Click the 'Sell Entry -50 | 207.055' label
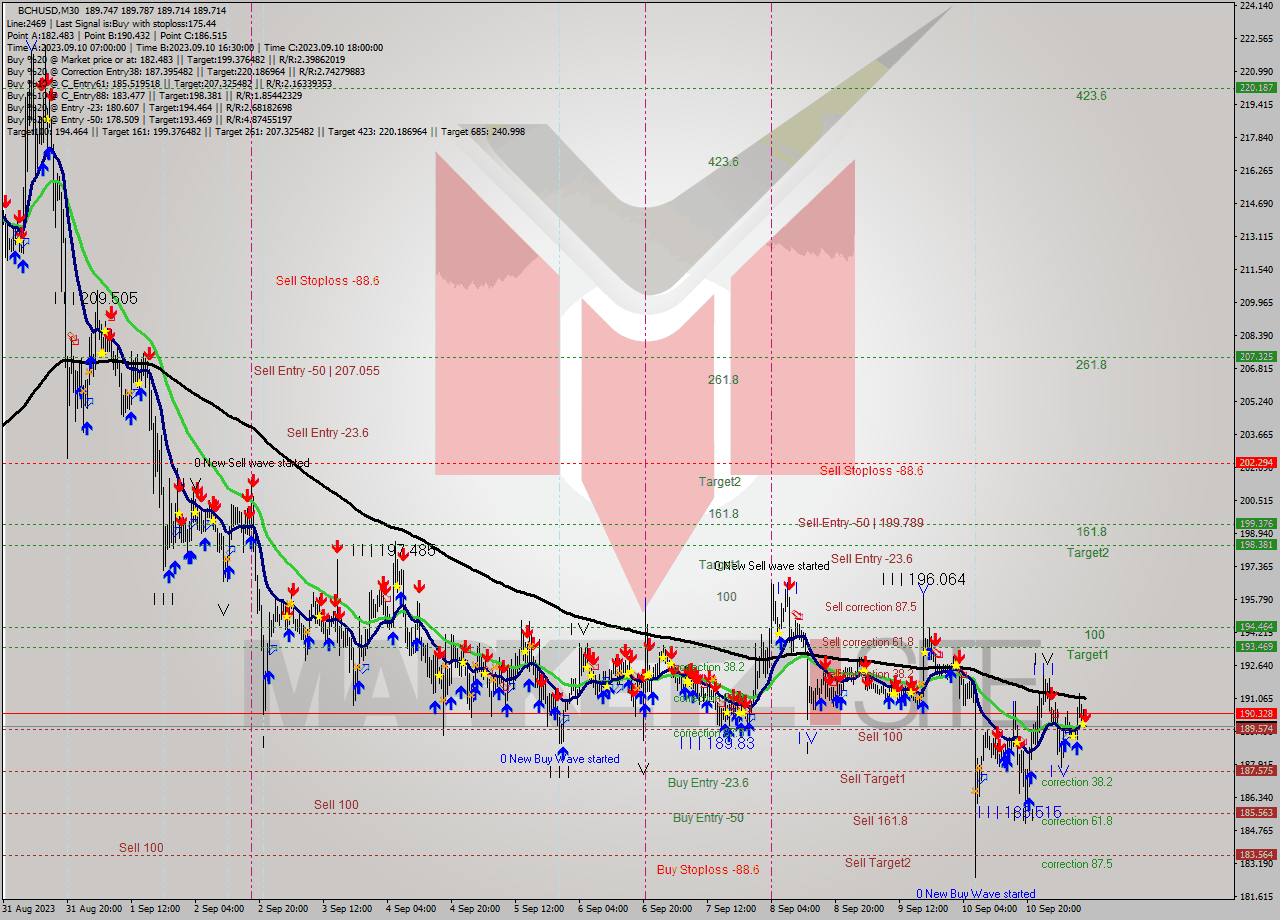The height and width of the screenshot is (920, 1280). 316,370
